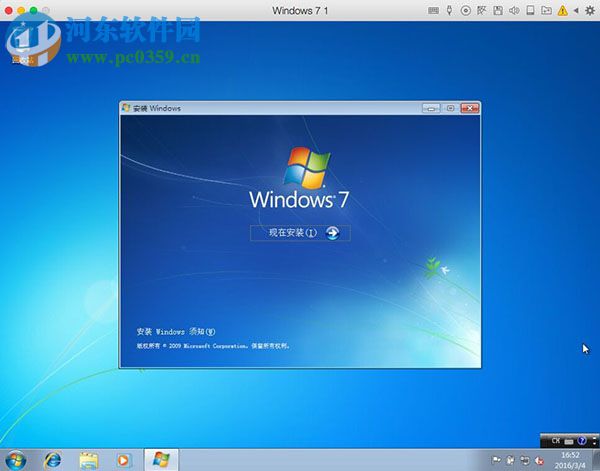Click the yellow warning triangle icon
Image resolution: width=600 pixels, height=471 pixels.
[562, 11]
